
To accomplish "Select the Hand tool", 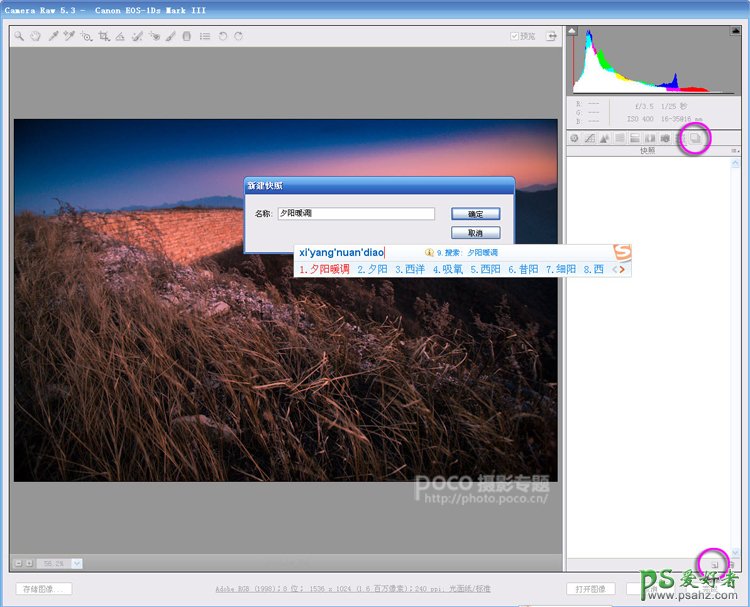I will point(35,36).
